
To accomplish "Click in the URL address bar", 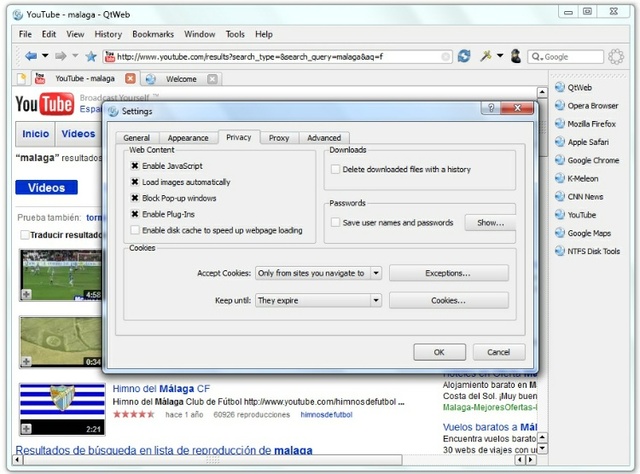I will pyautogui.click(x=278, y=57).
